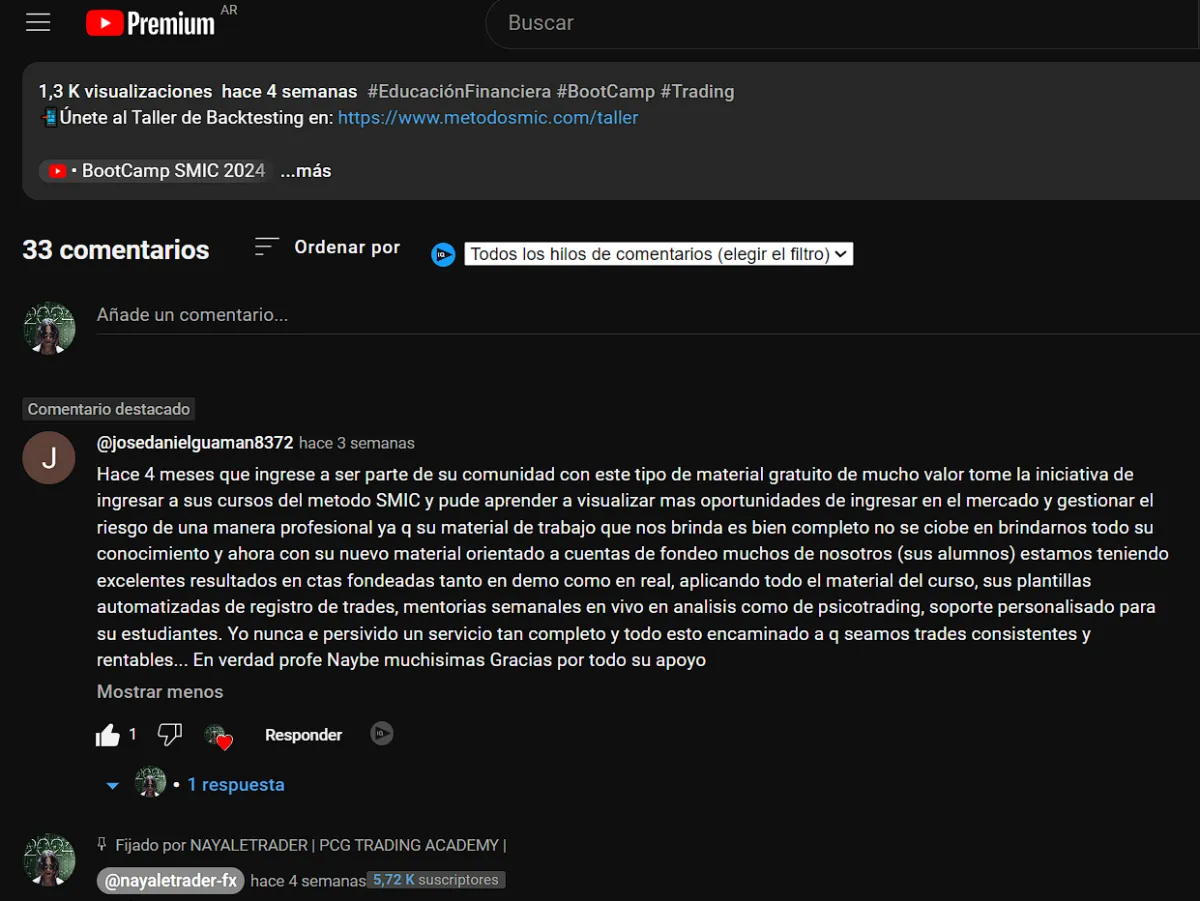Open the metodosmic.com/taller link
Viewport: 1200px width, 901px height.
point(488,118)
